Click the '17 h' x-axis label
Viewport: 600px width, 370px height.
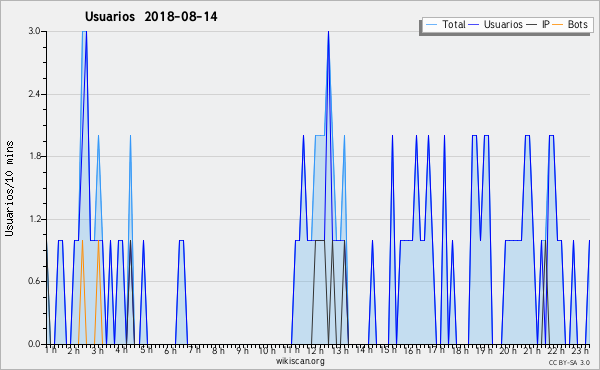click(x=436, y=350)
